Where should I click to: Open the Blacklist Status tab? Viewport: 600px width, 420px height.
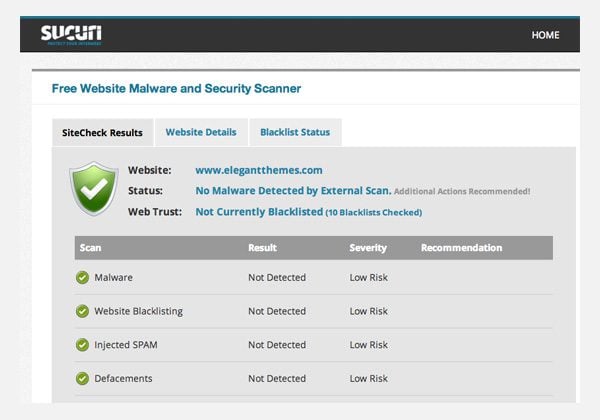[295, 132]
